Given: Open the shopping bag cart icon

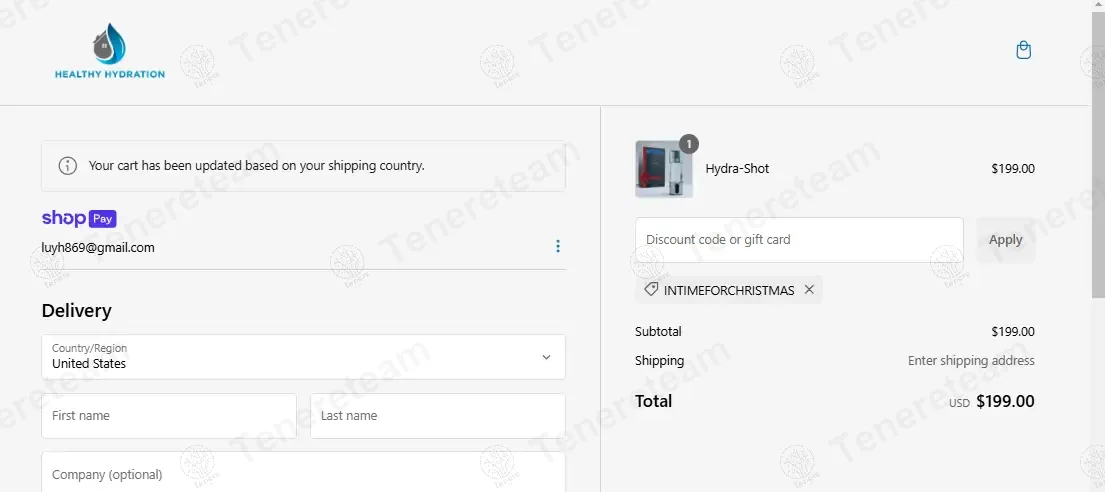Looking at the screenshot, I should pyautogui.click(x=1023, y=50).
